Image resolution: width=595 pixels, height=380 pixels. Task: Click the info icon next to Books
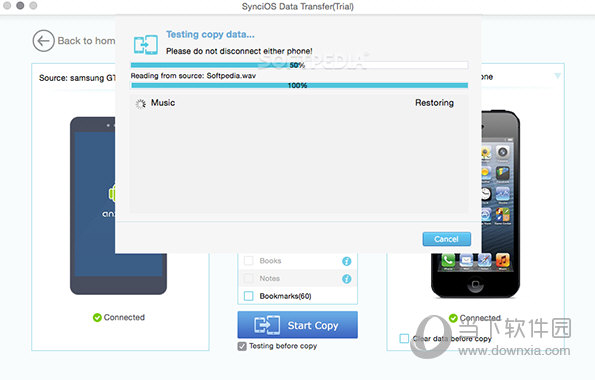click(x=346, y=261)
